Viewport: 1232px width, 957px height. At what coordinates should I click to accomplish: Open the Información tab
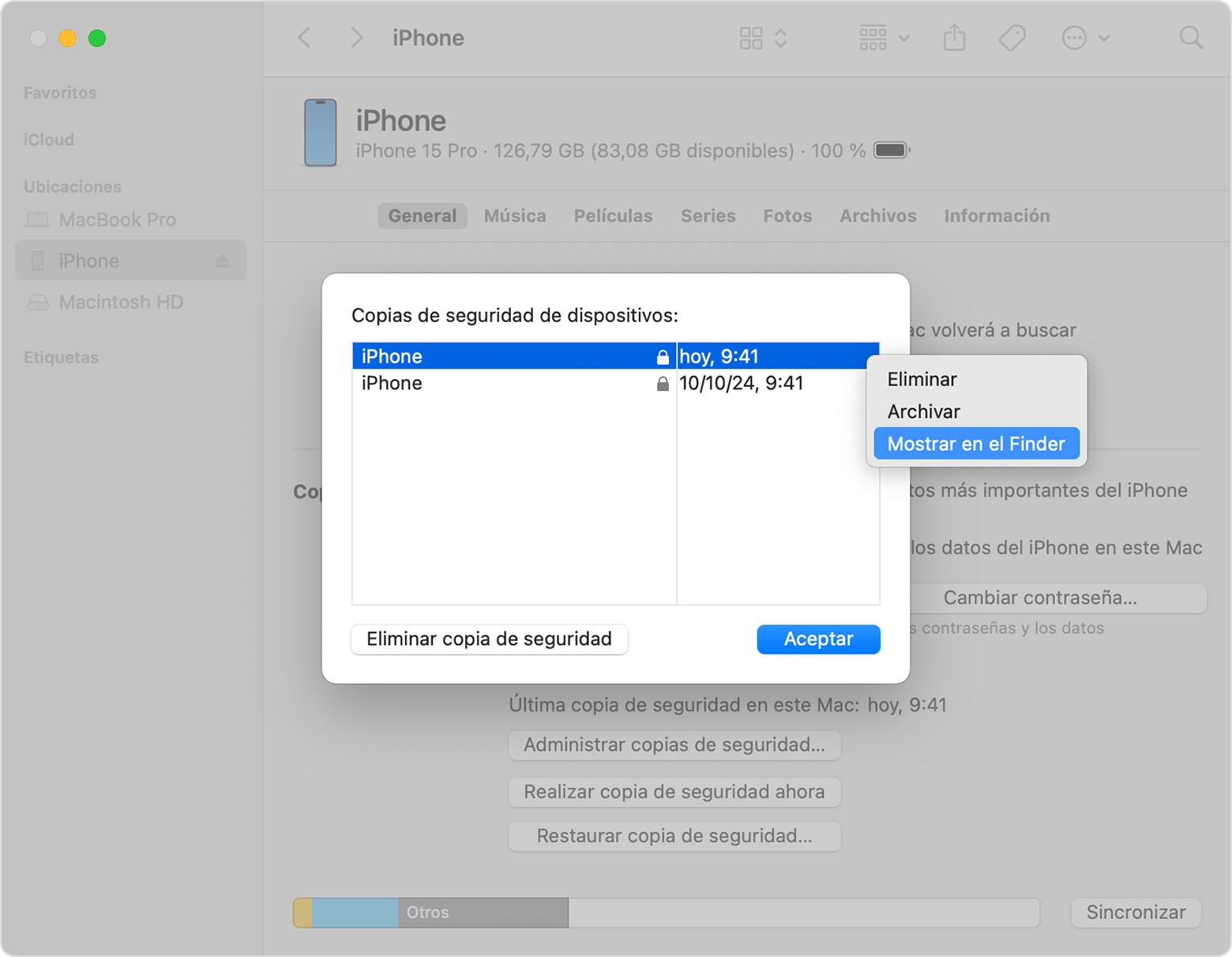tap(997, 216)
